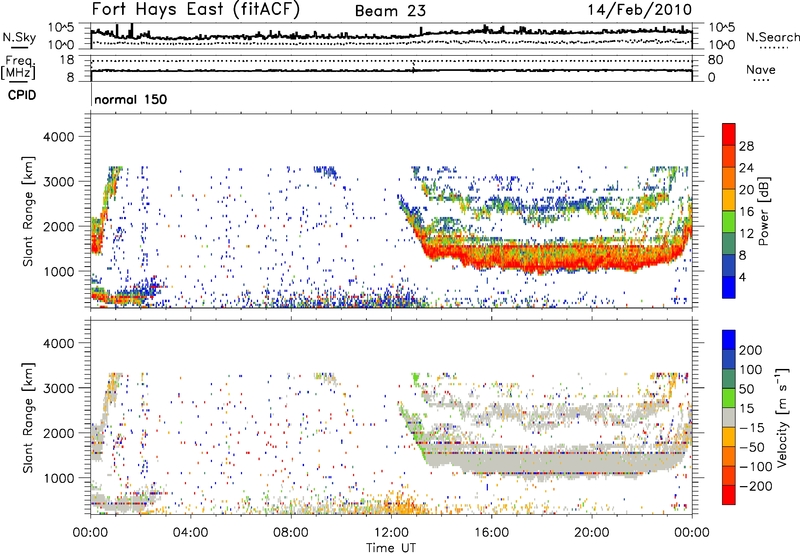Click the light green segment of Velocity colorbar
Viewport: 800px width, 554px height.
pyautogui.click(x=729, y=398)
